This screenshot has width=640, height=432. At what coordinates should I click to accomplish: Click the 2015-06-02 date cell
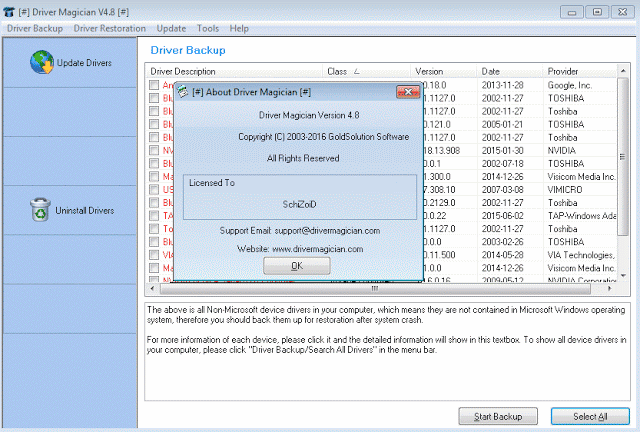point(502,216)
